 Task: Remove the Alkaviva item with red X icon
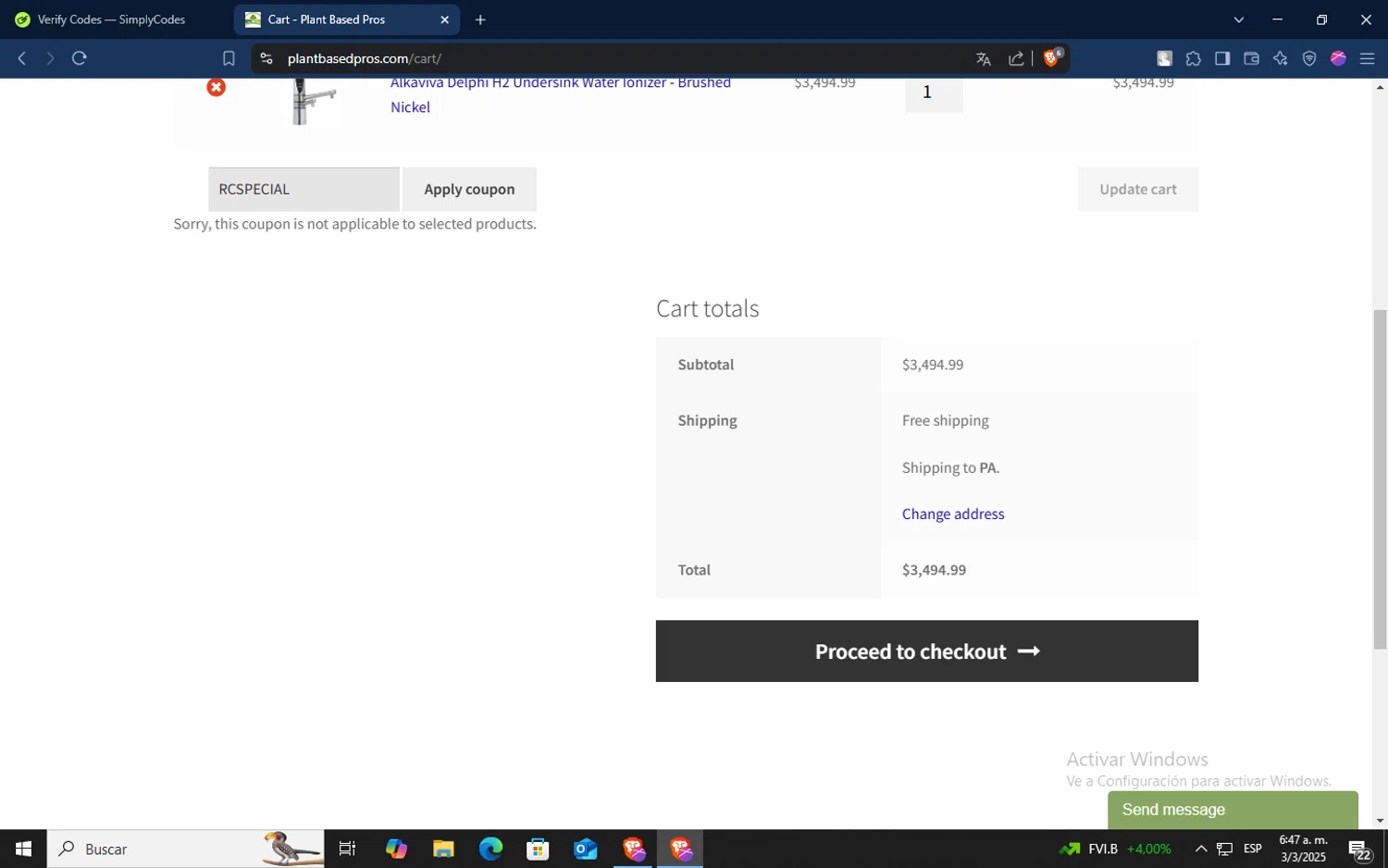pyautogui.click(x=216, y=87)
